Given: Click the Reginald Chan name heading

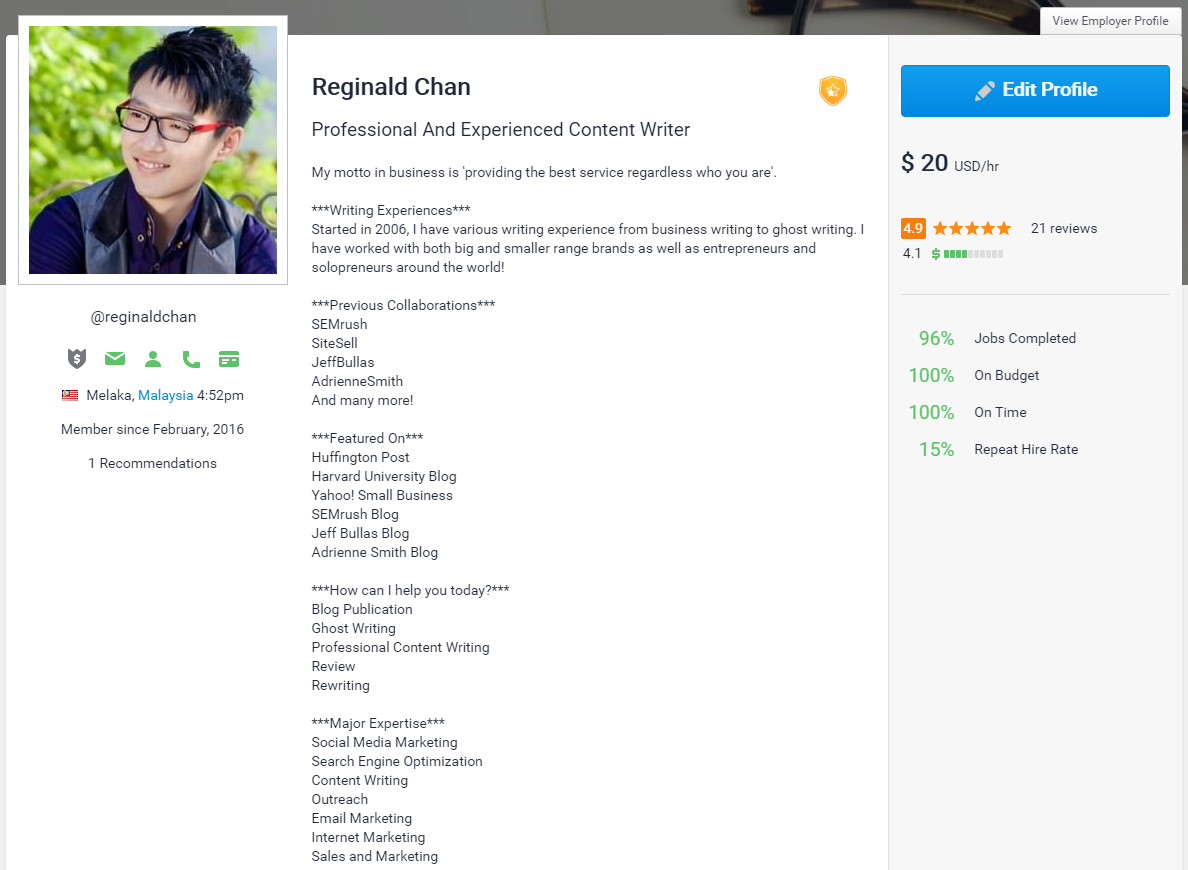Looking at the screenshot, I should click(x=391, y=87).
